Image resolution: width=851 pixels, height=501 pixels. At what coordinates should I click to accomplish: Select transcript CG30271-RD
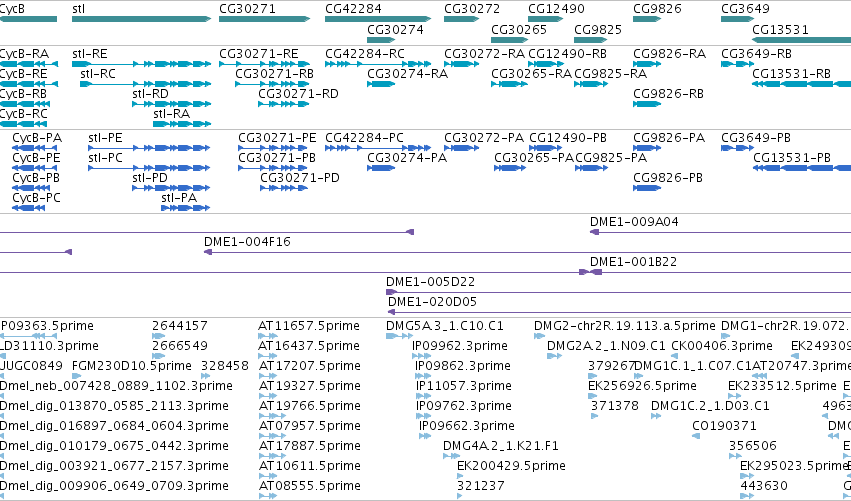[284, 104]
